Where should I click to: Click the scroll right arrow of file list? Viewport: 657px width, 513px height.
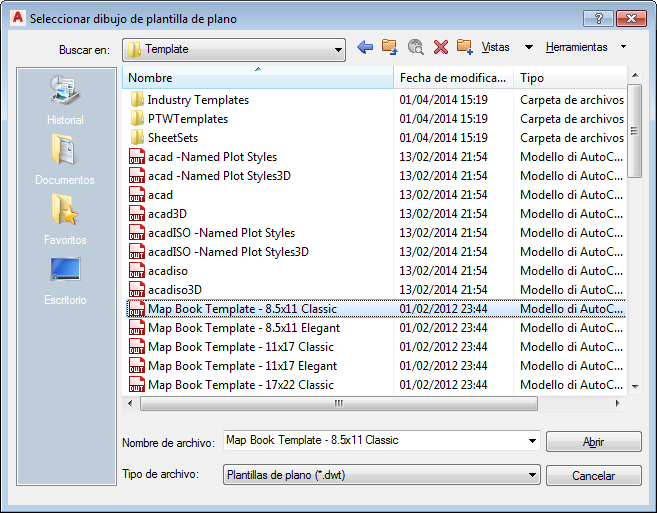tap(617, 404)
